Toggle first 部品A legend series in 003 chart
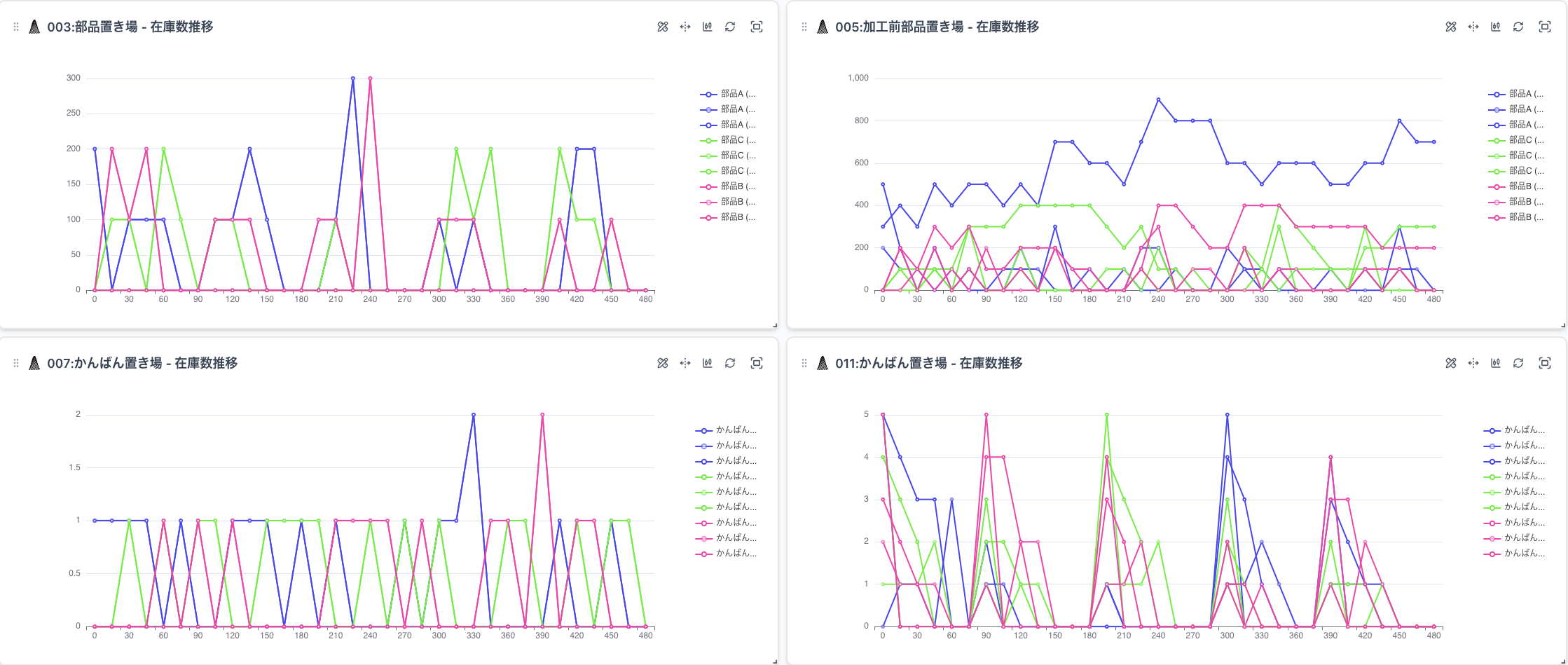Screen dimensions: 1568x665 [x=727, y=94]
